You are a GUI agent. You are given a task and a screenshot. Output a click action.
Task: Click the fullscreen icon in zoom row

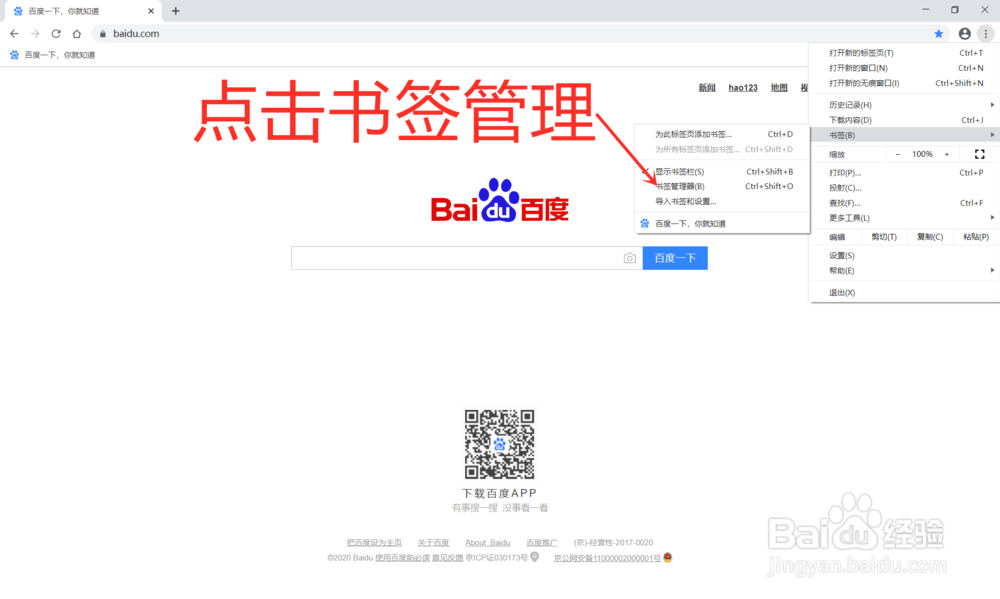click(x=980, y=154)
